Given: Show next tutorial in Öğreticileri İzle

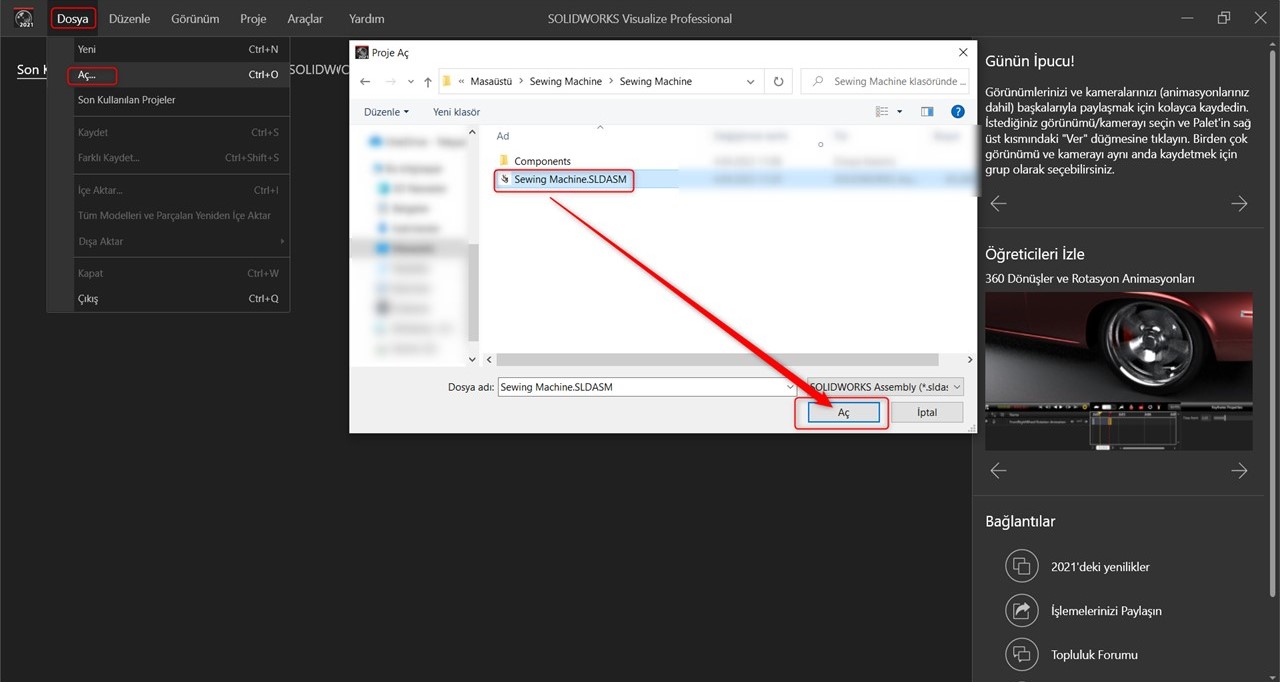Looking at the screenshot, I should pos(1240,471).
